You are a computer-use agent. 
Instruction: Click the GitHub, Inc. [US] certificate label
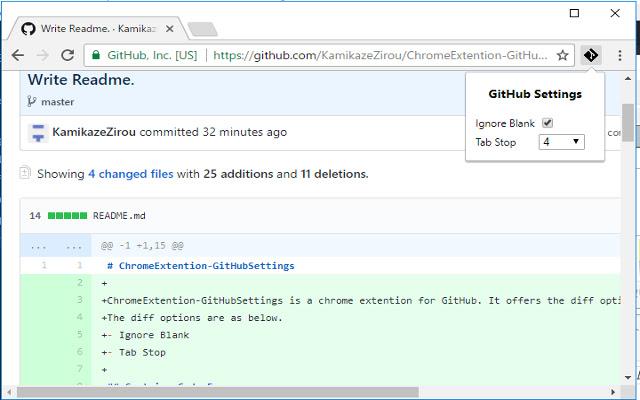click(152, 55)
